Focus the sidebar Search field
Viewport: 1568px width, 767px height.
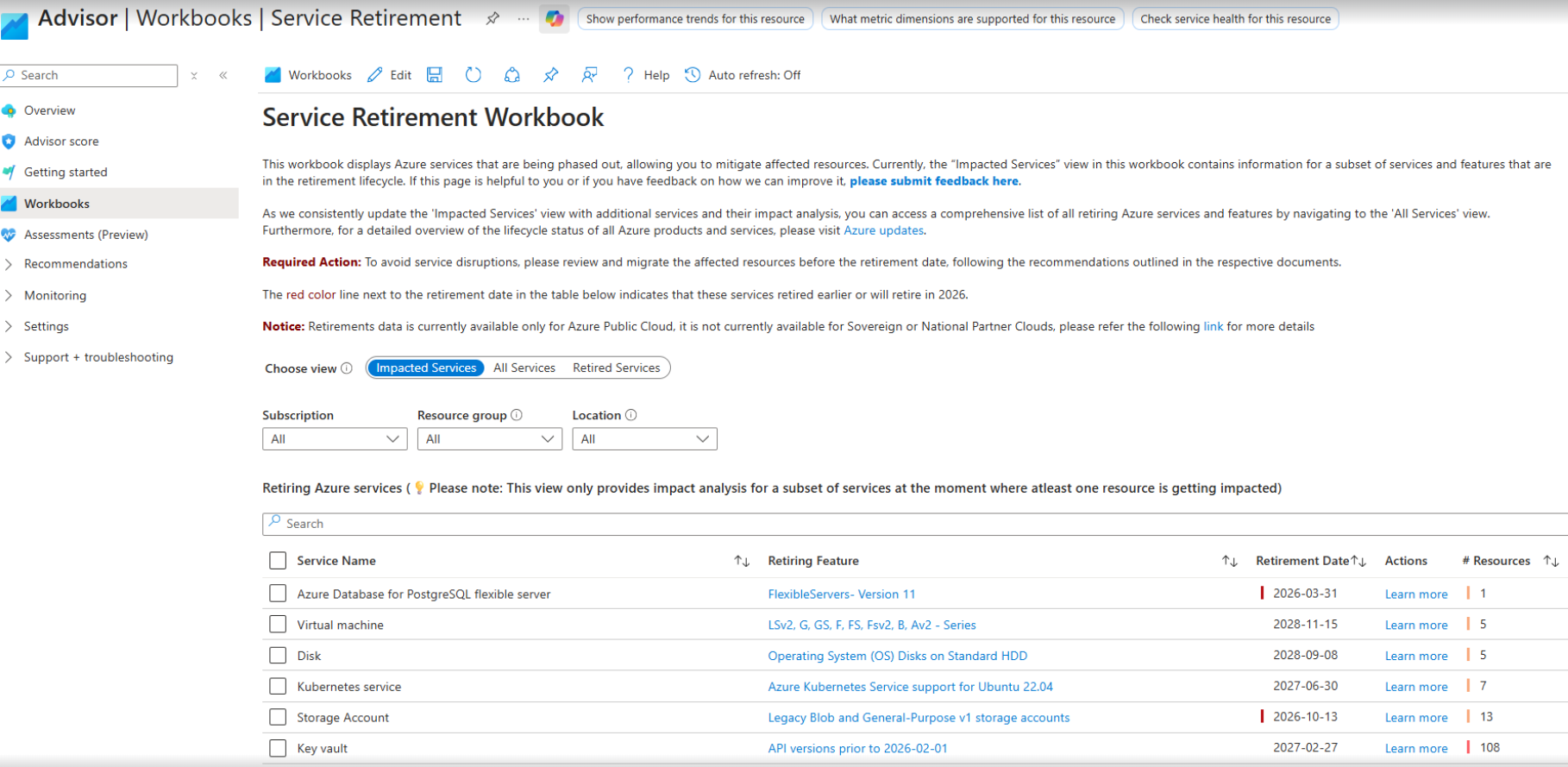click(89, 76)
